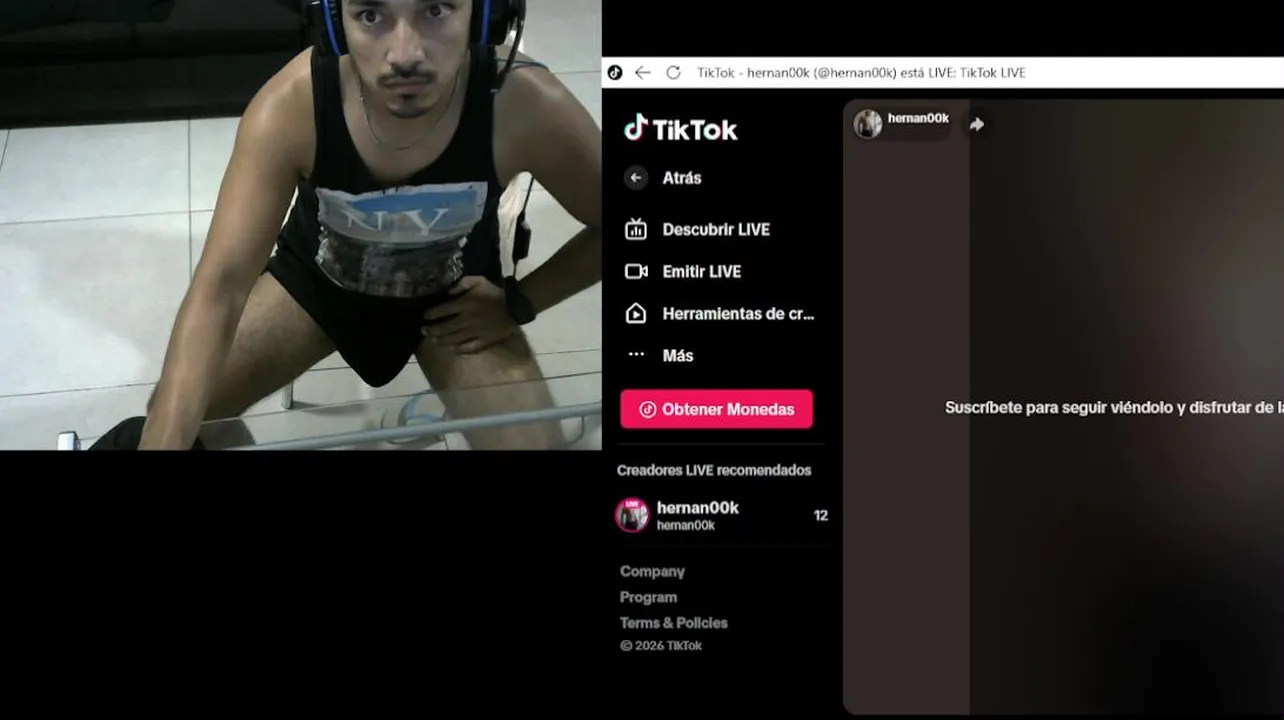Click the Herramientas de creador icon
Viewport: 1284px width, 720px height.
point(636,313)
